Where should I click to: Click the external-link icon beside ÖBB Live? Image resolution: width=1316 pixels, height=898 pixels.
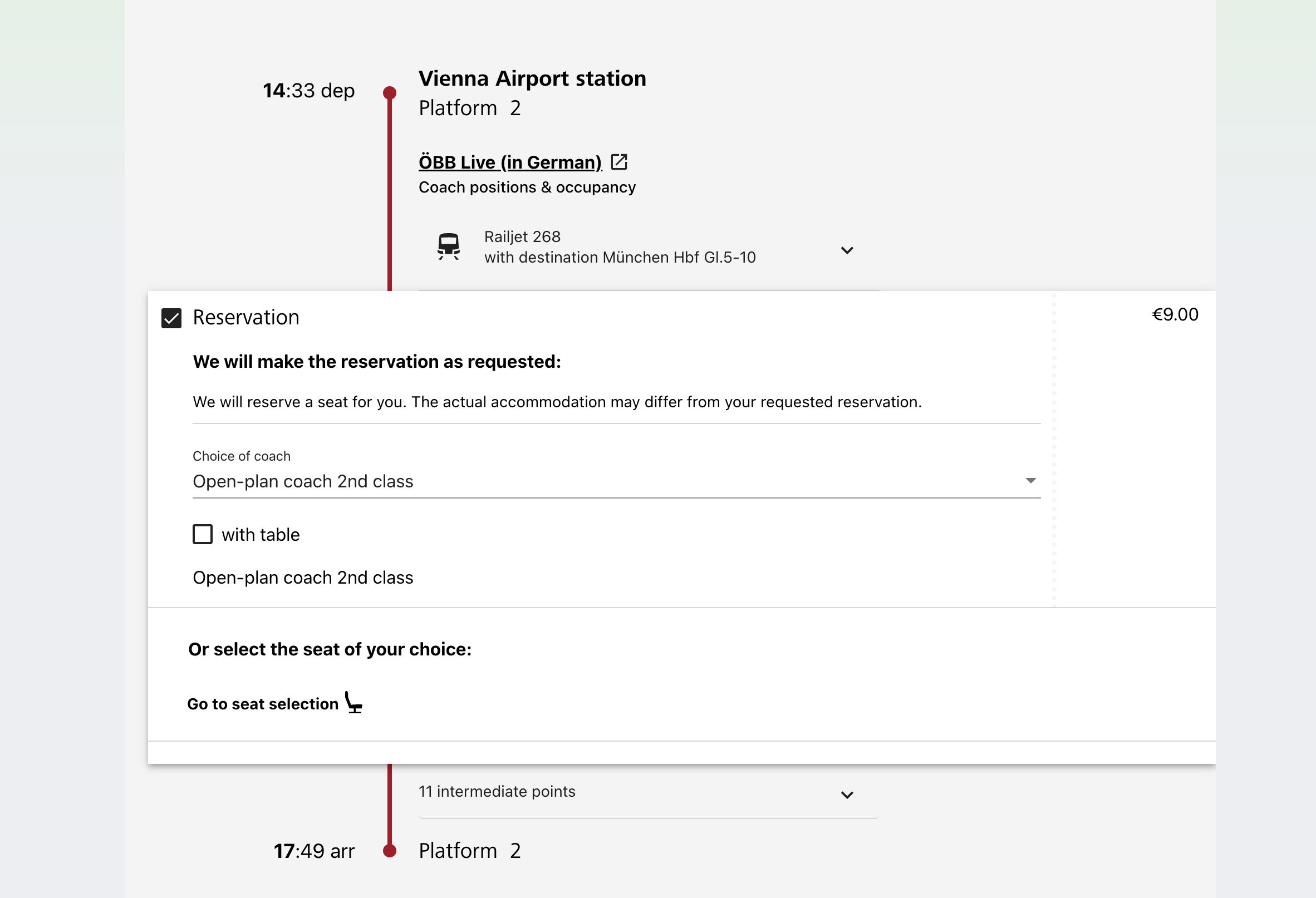tap(619, 162)
